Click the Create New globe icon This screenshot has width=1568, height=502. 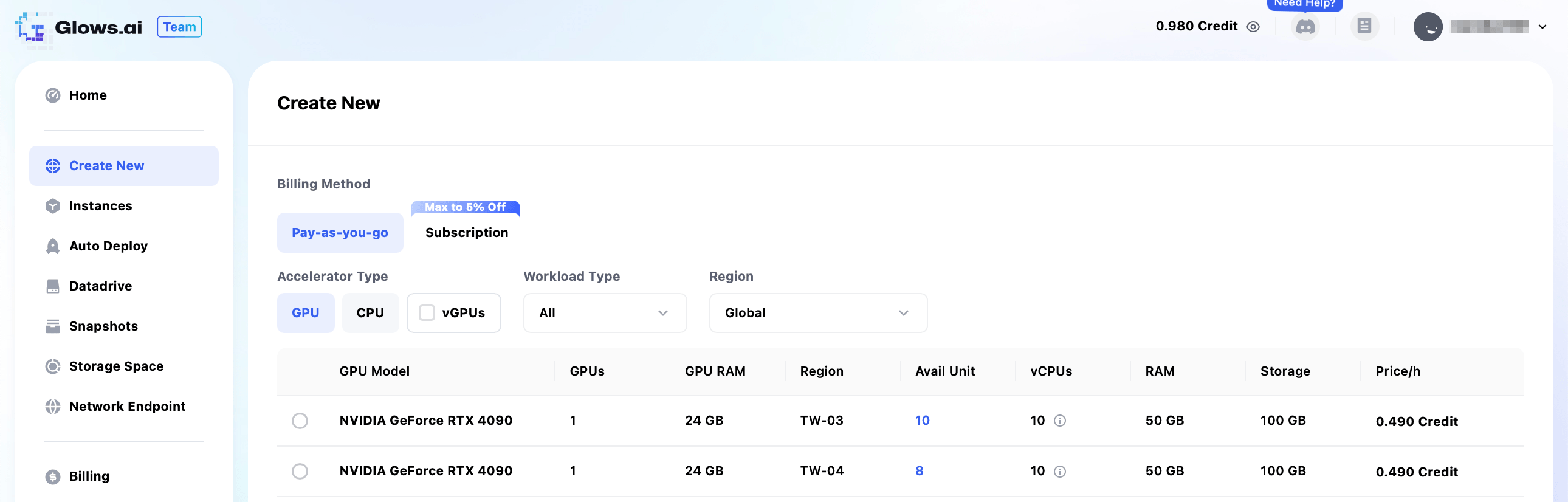[53, 166]
